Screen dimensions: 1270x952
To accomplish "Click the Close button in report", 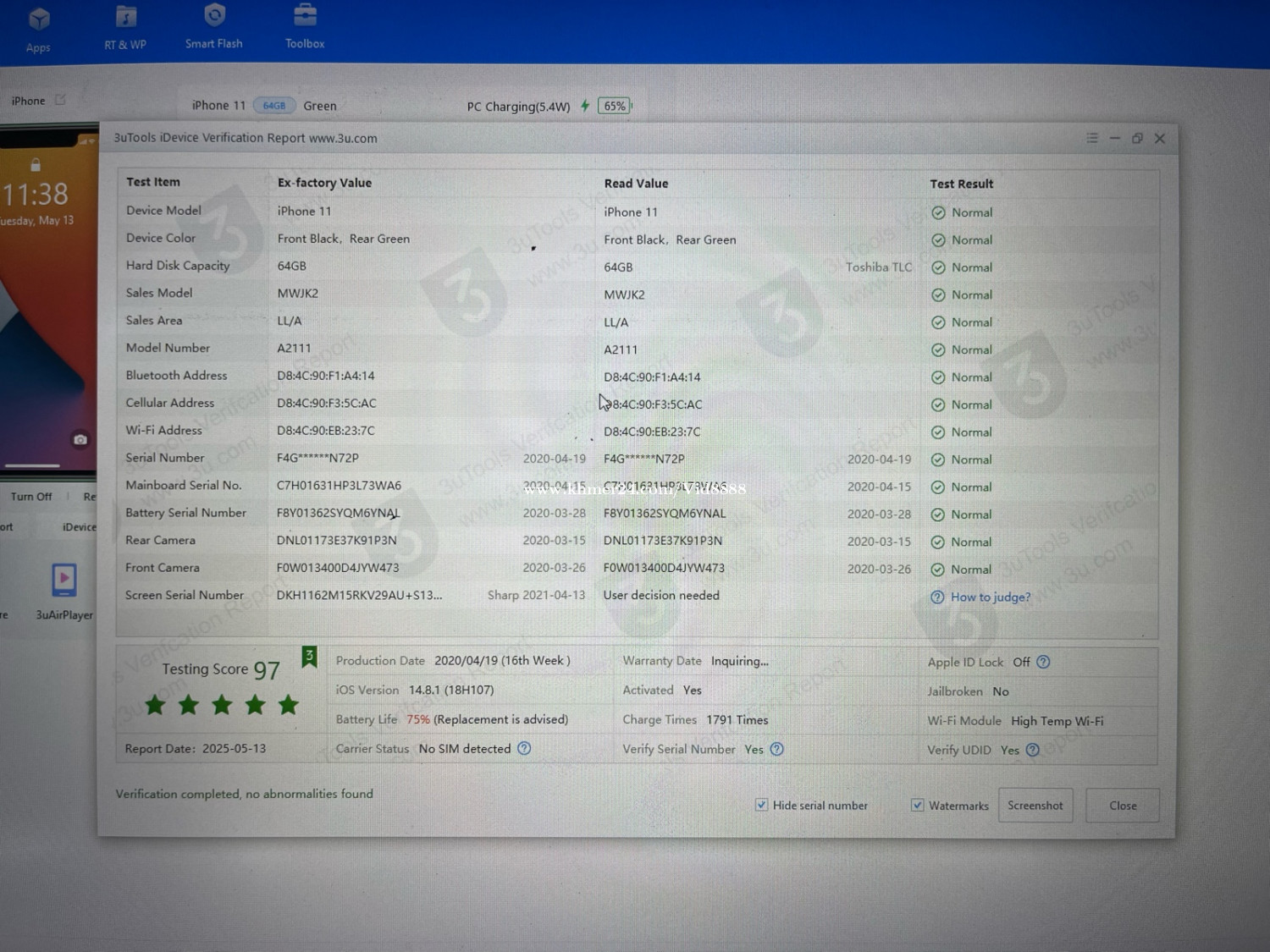I will (1123, 806).
